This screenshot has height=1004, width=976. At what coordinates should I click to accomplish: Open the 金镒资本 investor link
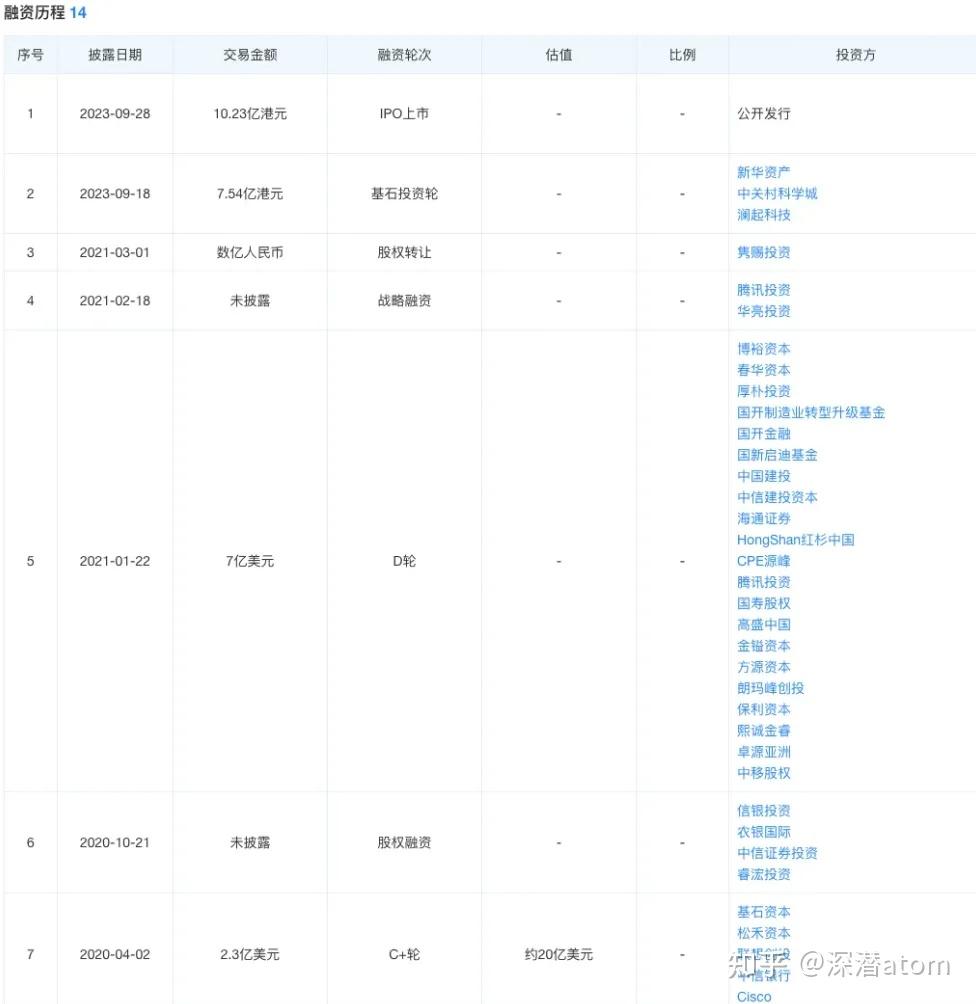click(763, 645)
